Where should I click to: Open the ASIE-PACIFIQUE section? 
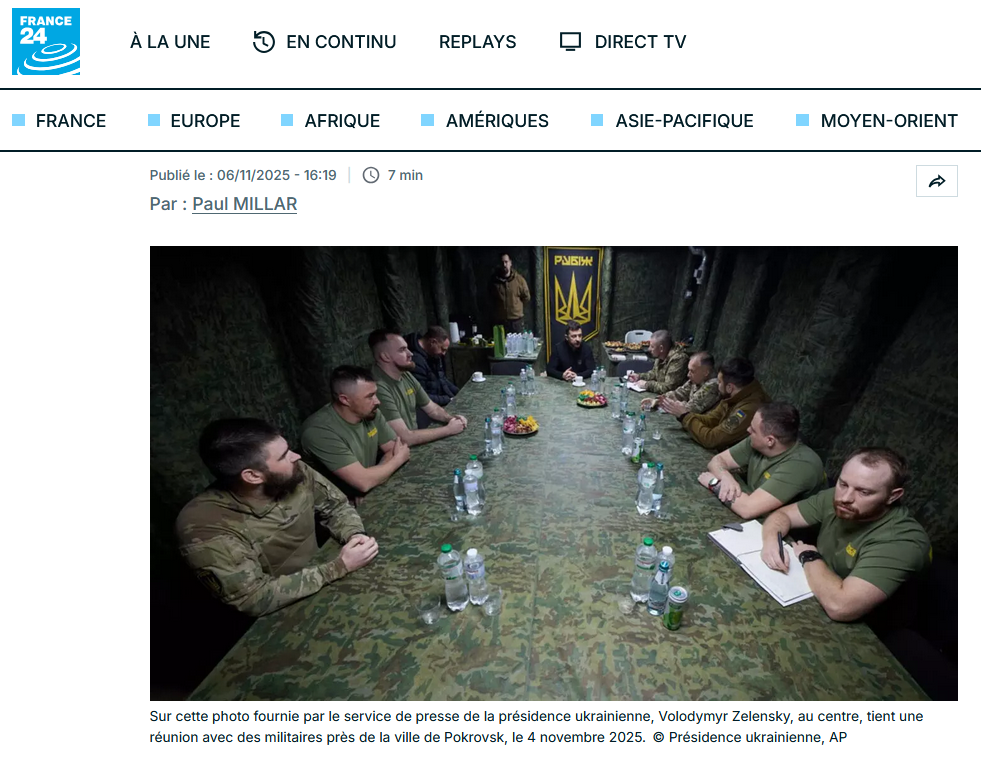coord(684,121)
